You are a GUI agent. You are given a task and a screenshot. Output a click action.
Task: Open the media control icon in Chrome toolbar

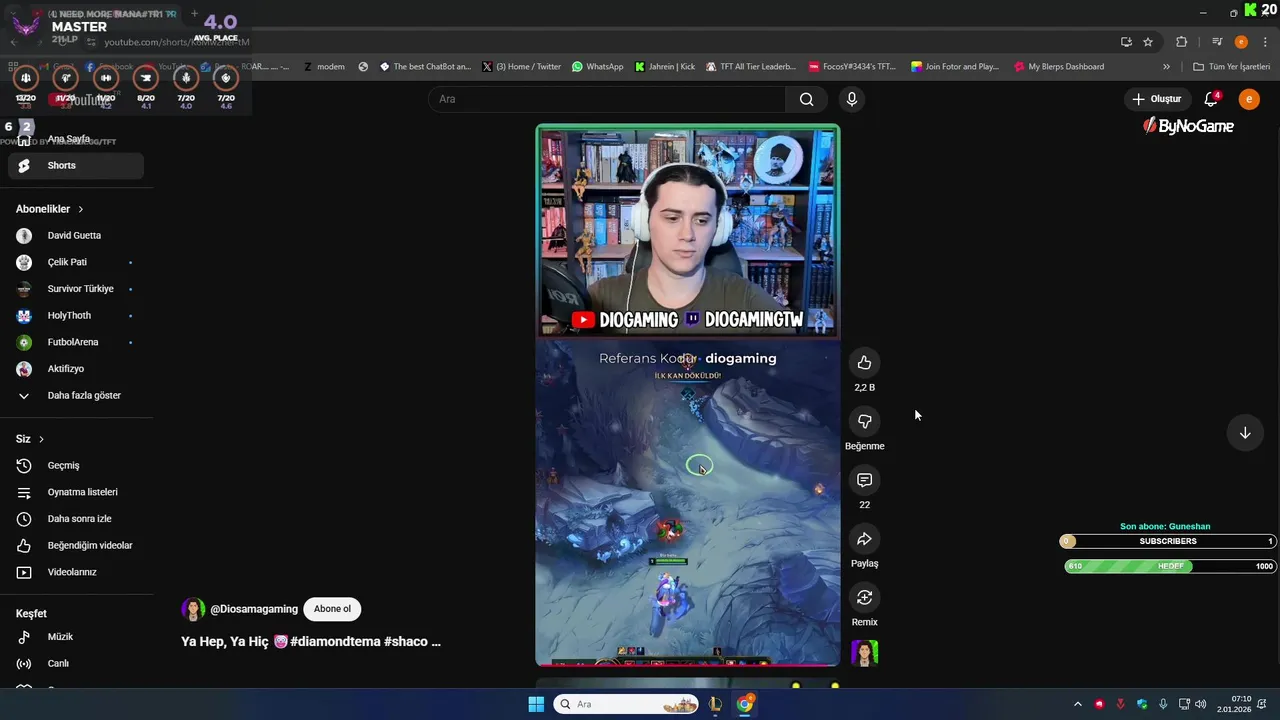(1217, 42)
